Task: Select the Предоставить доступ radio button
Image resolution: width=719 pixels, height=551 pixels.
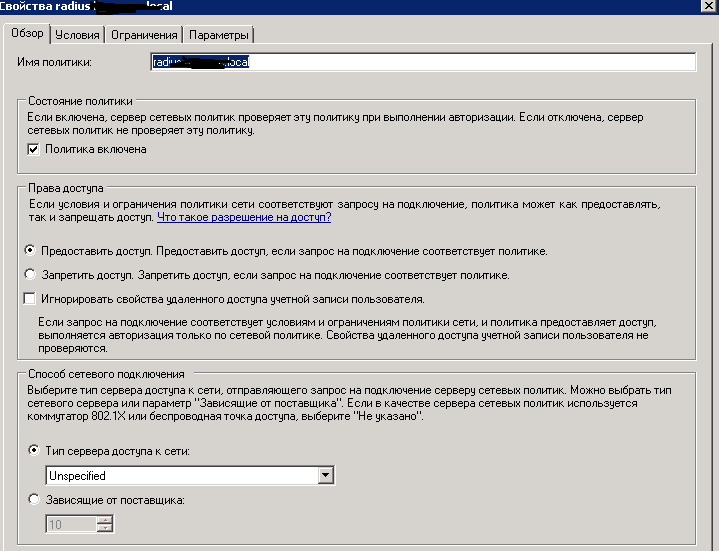Action: pos(30,250)
